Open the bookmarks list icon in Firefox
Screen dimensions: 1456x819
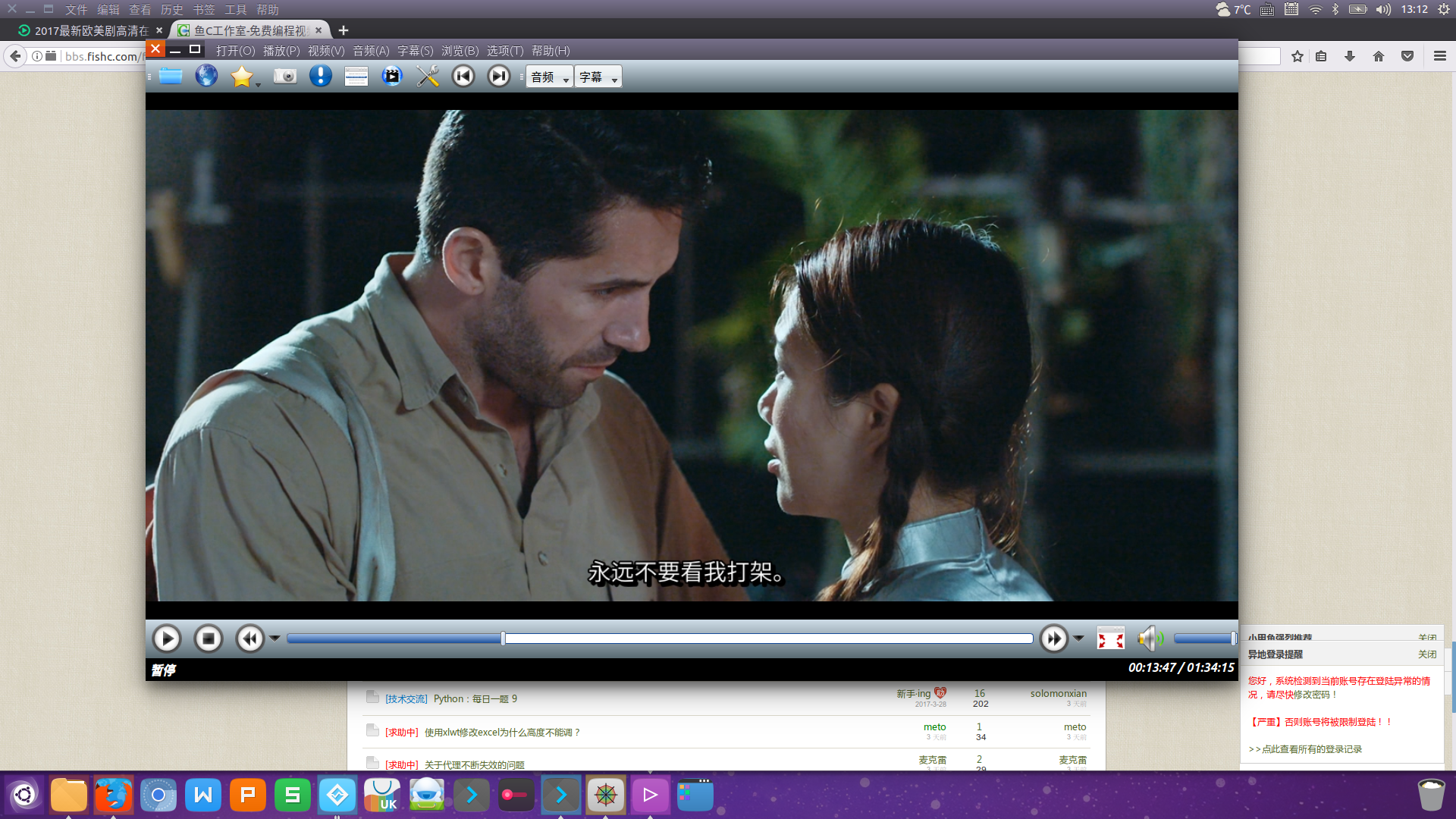pos(1321,56)
